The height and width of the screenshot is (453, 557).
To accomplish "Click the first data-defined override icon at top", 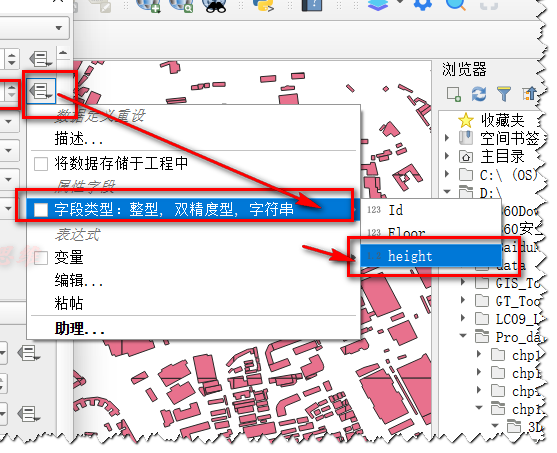I will [x=40, y=59].
